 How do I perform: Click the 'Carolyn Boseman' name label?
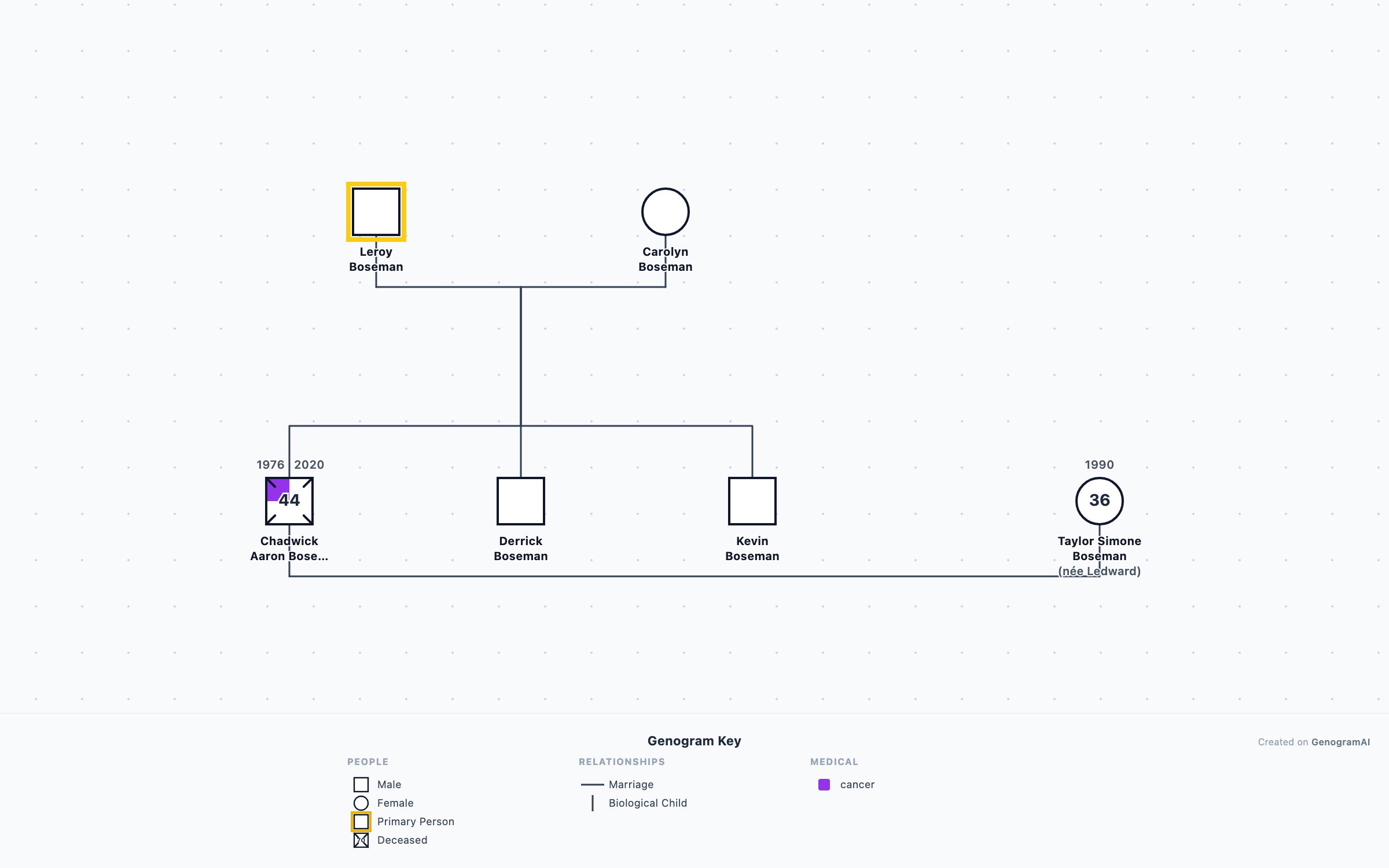click(666, 259)
